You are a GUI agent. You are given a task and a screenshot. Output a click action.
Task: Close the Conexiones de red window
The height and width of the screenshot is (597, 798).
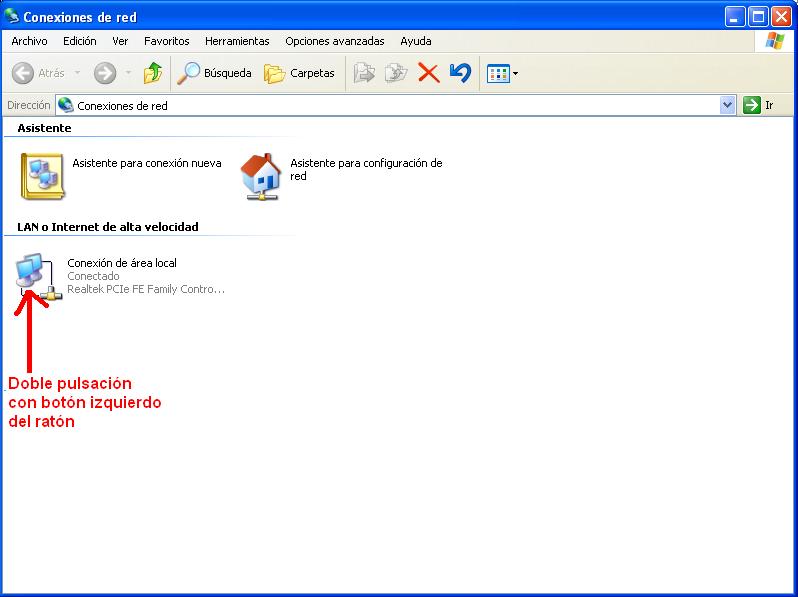pyautogui.click(x=781, y=17)
